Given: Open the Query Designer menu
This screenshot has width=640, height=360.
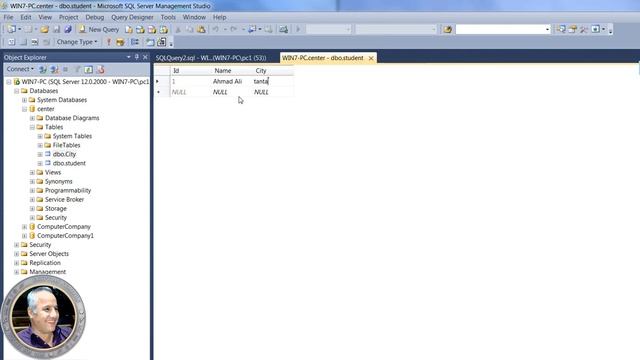Looking at the screenshot, I should click(132, 17).
